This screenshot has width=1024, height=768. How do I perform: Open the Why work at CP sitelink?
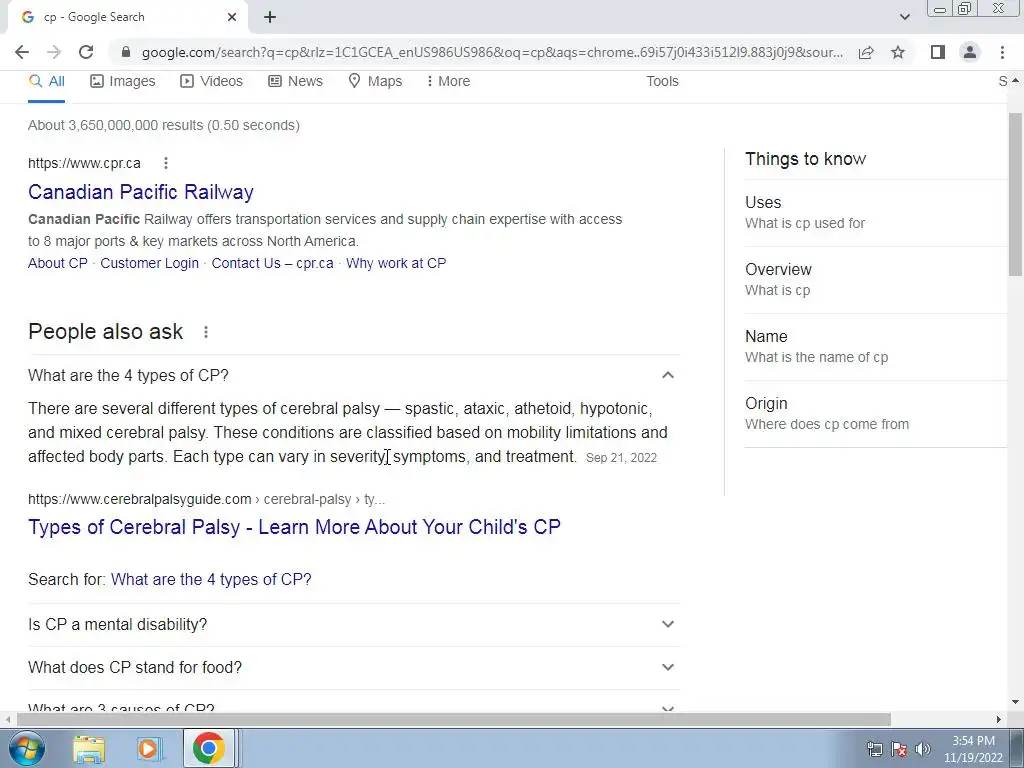tap(396, 263)
